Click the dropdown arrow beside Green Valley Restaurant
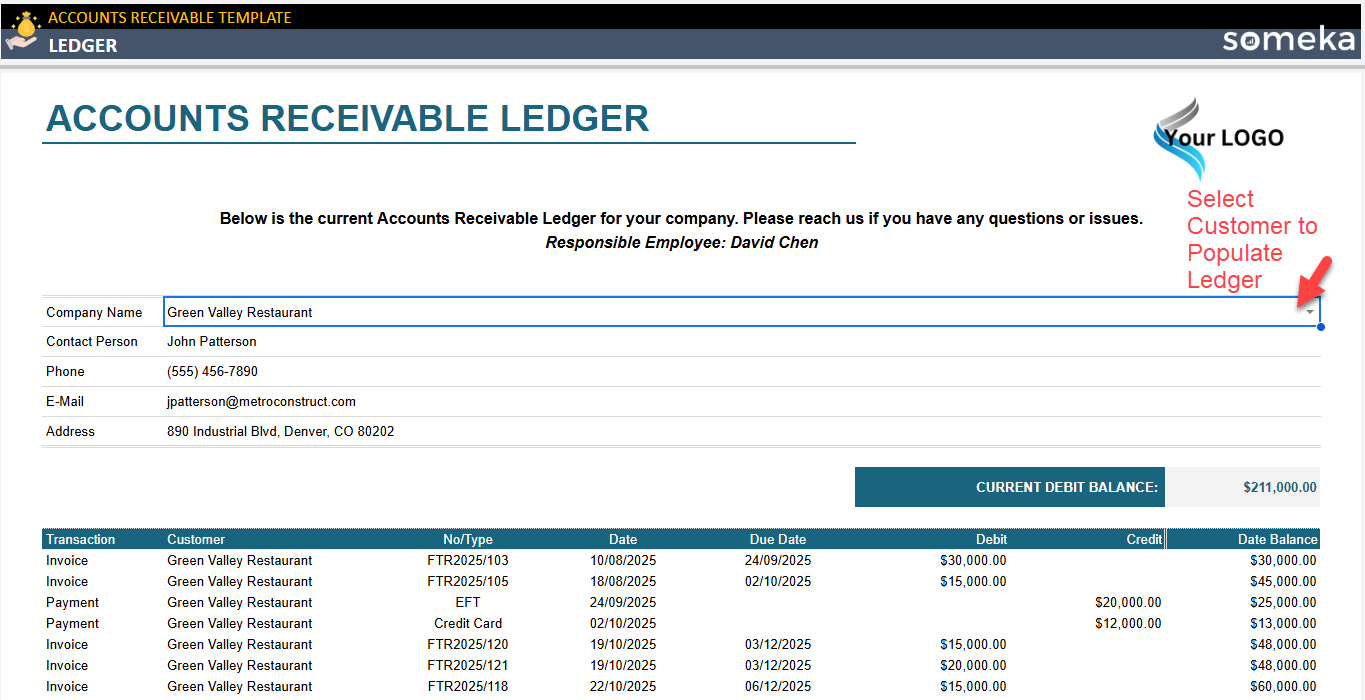 pyautogui.click(x=1310, y=311)
